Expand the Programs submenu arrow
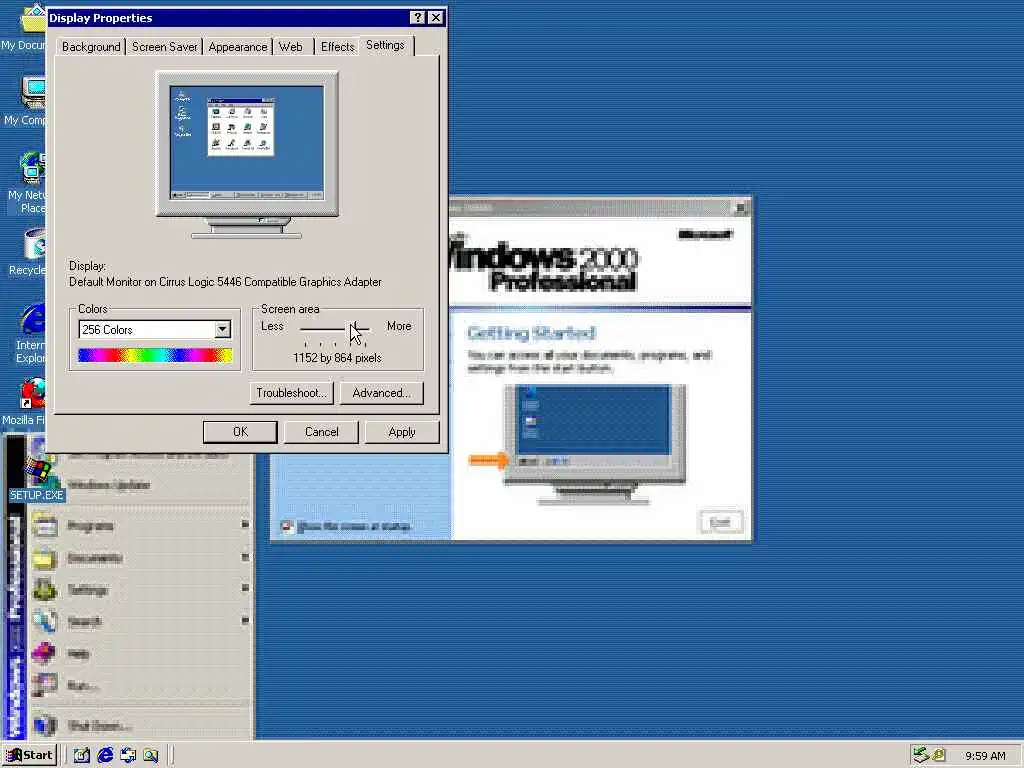Image resolution: width=1024 pixels, height=768 pixels. (245, 524)
